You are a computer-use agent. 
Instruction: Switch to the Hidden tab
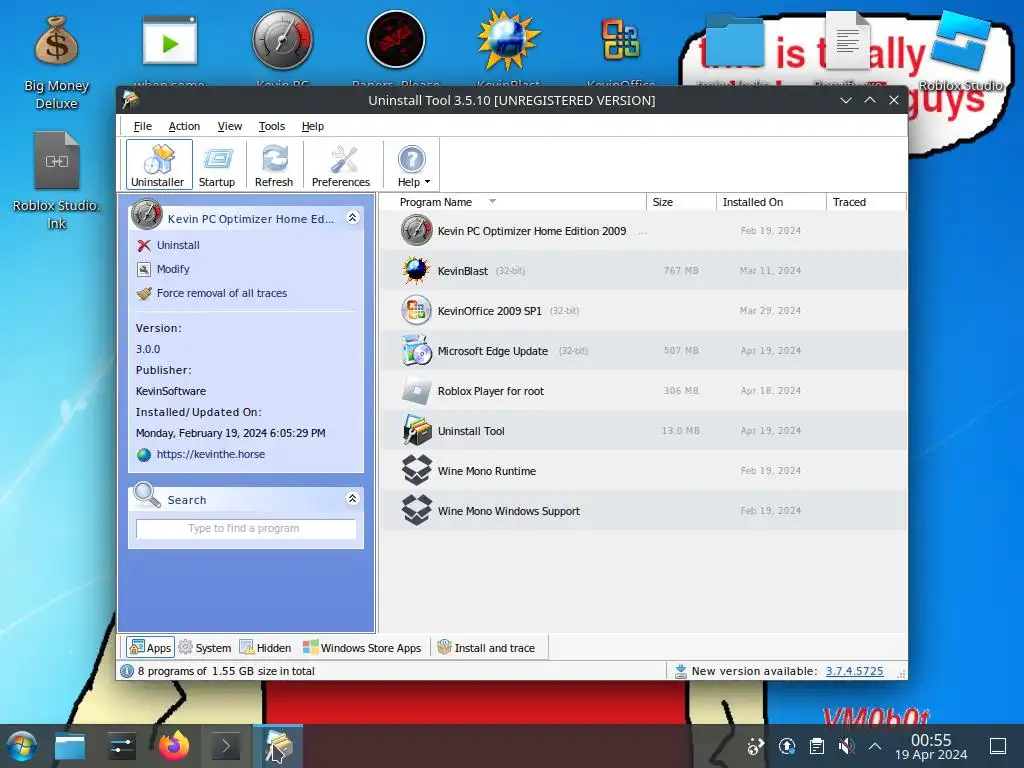[x=265, y=647]
